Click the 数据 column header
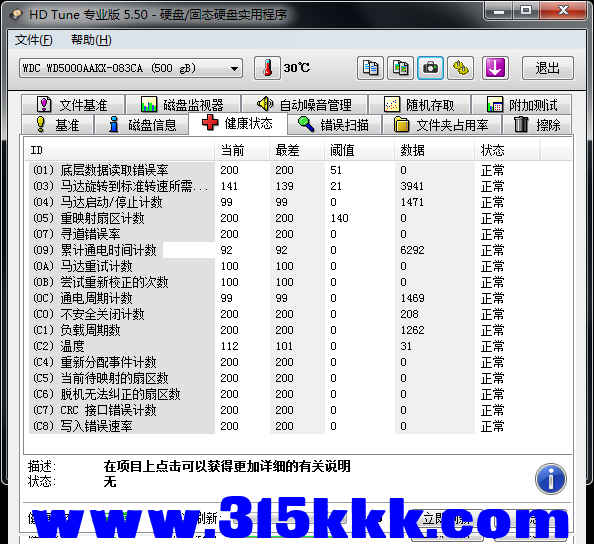594x544 pixels. 435,150
